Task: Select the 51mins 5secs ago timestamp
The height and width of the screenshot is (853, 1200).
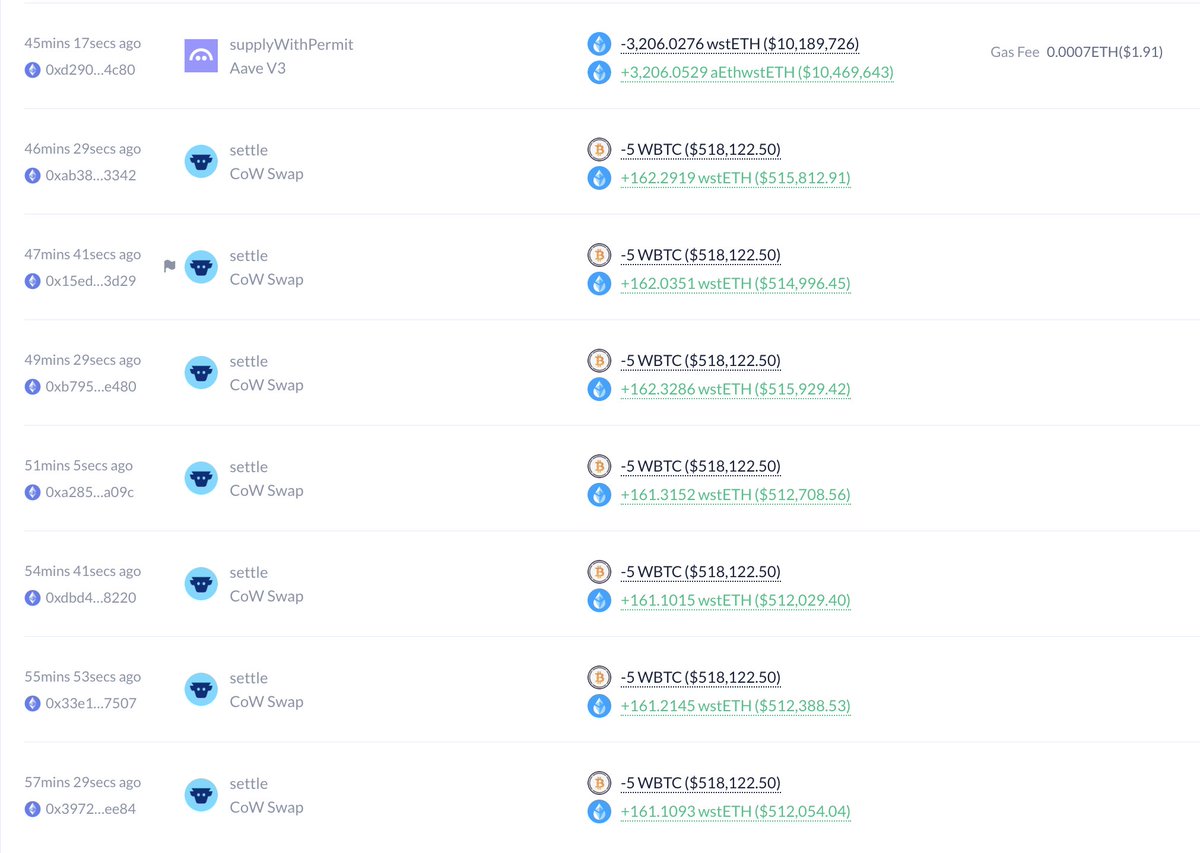Action: [x=79, y=465]
